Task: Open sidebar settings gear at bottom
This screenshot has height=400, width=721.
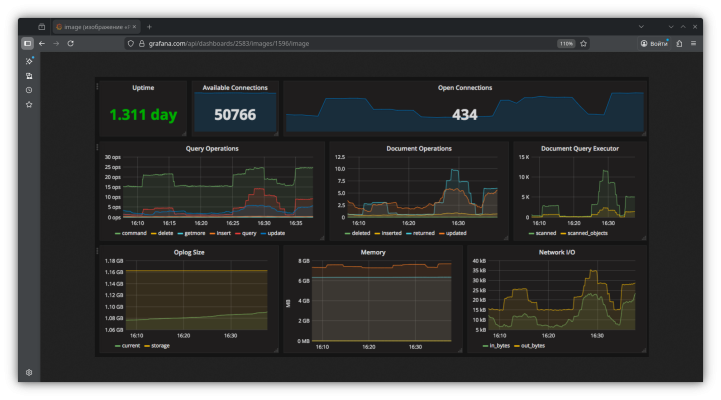Action: coord(29,372)
